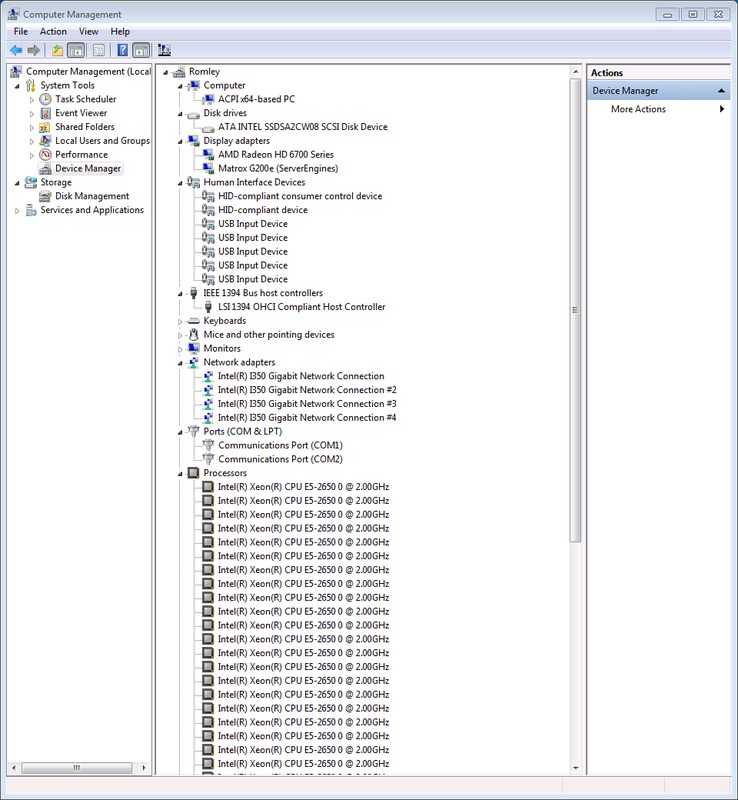Viewport: 738px width, 800px height.
Task: Select Task Scheduler in the console tree
Action: pos(85,99)
